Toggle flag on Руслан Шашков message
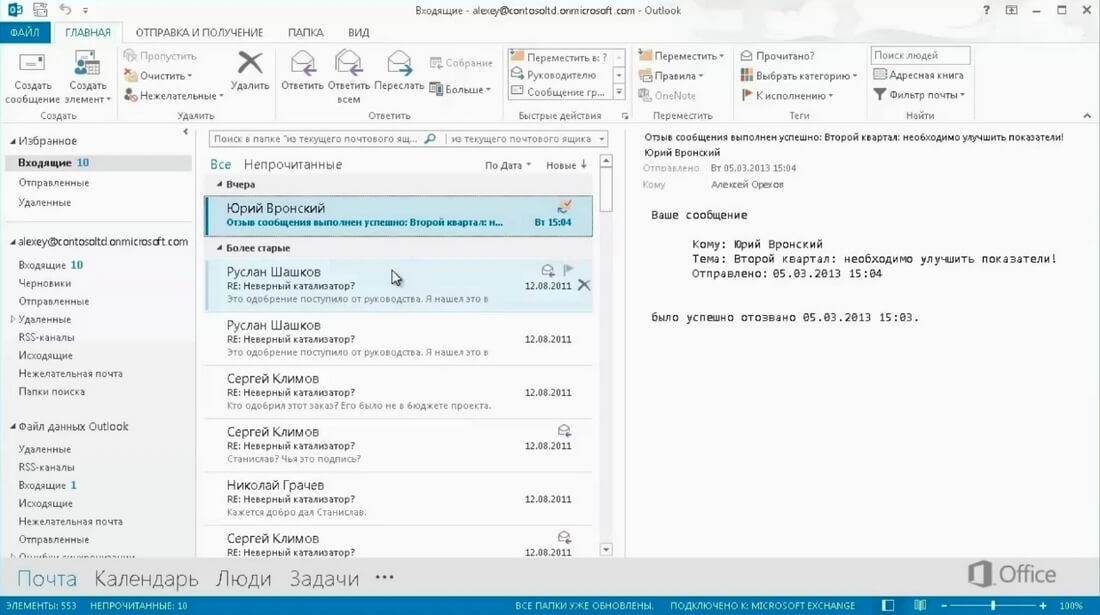 (x=568, y=270)
